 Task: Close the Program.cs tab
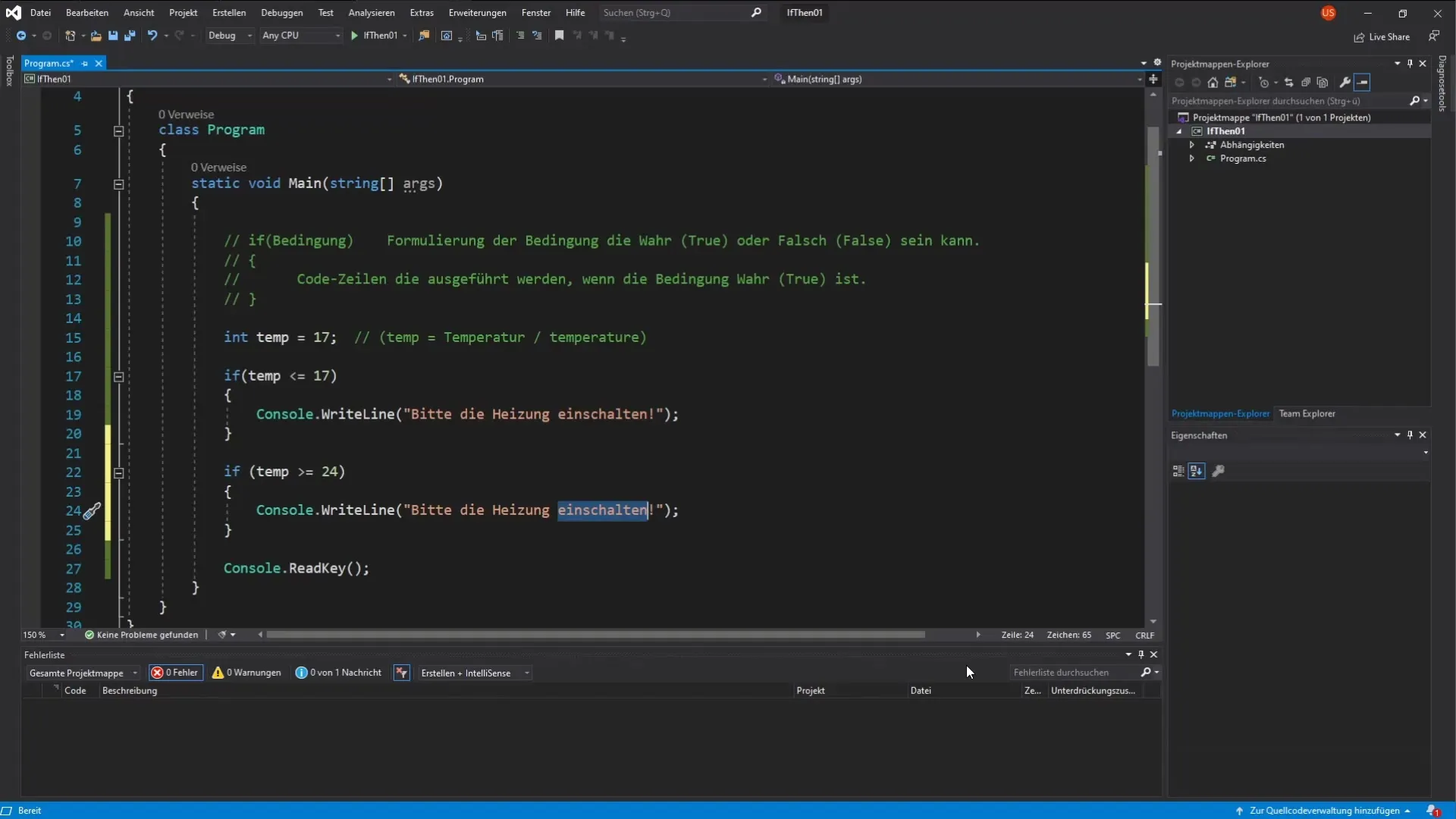pos(99,64)
